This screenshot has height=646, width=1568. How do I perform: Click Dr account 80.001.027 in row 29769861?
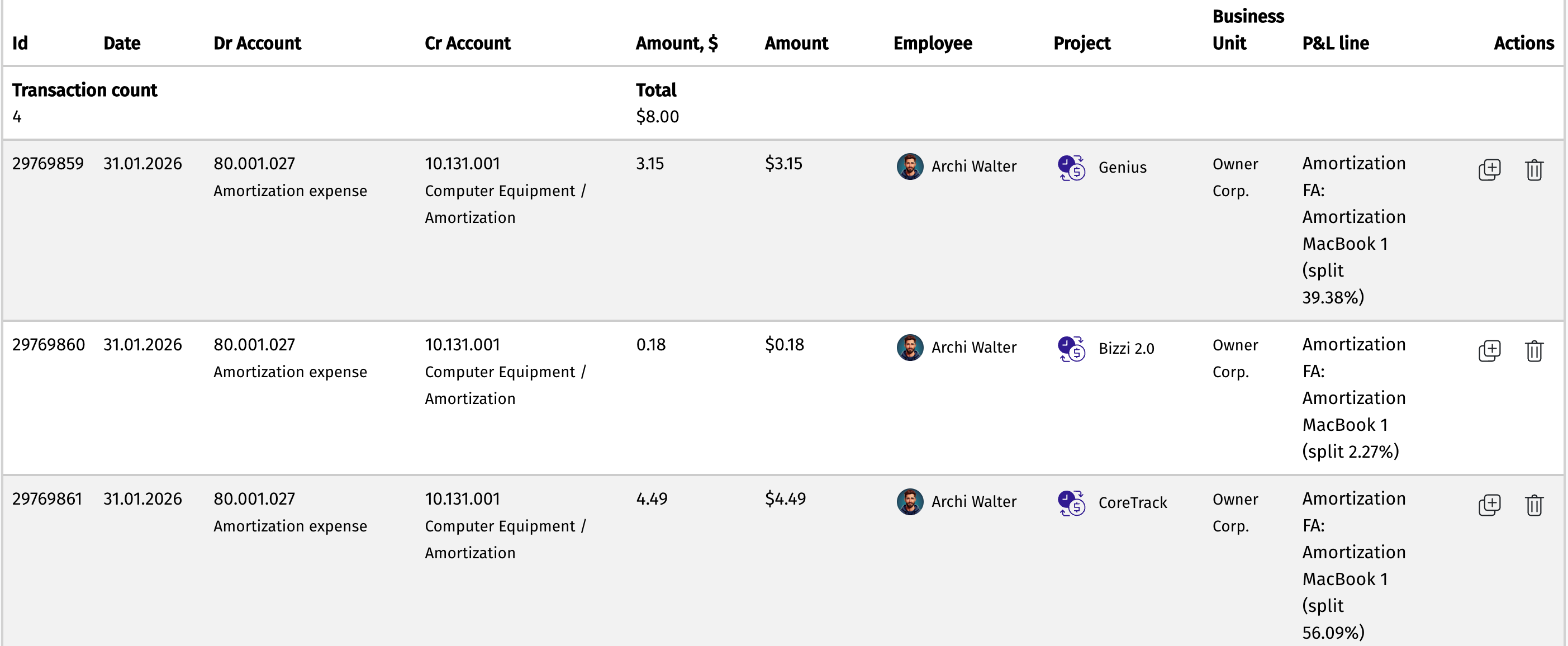(254, 499)
